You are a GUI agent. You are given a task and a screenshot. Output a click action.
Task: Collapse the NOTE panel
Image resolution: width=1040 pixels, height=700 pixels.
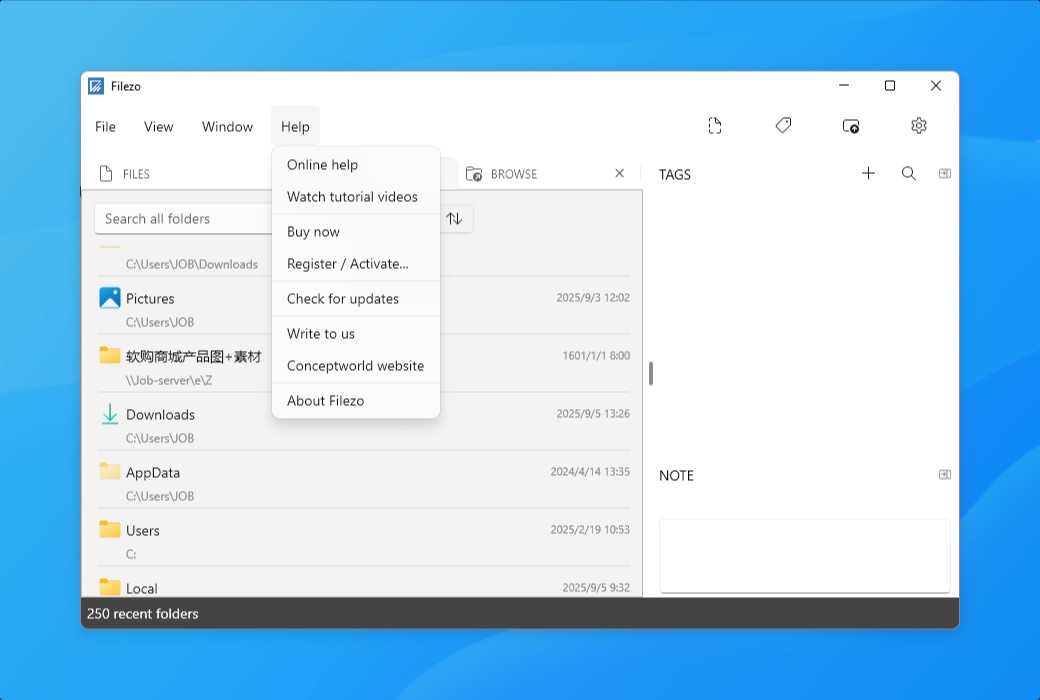click(944, 474)
